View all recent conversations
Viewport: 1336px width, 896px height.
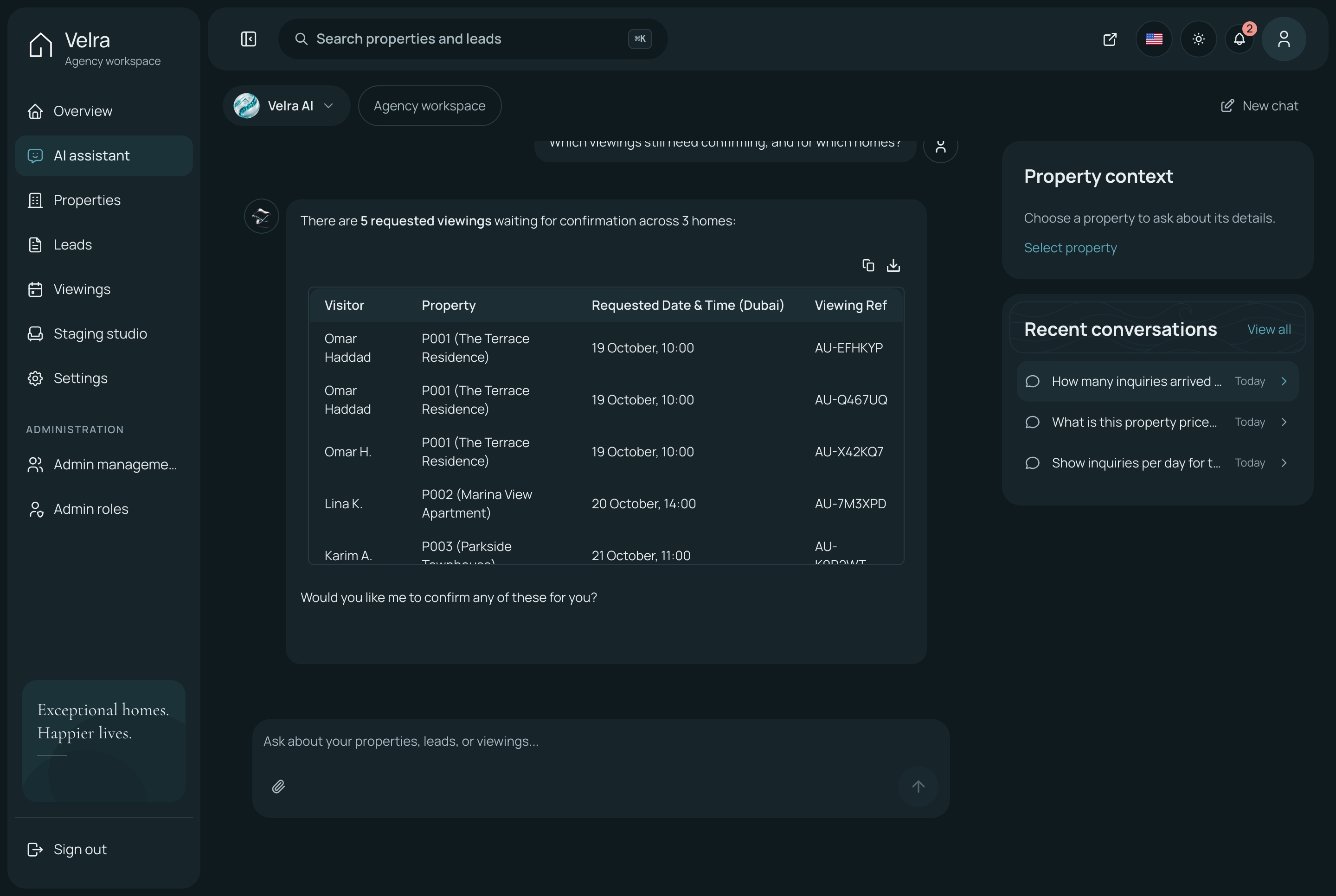pyautogui.click(x=1269, y=329)
